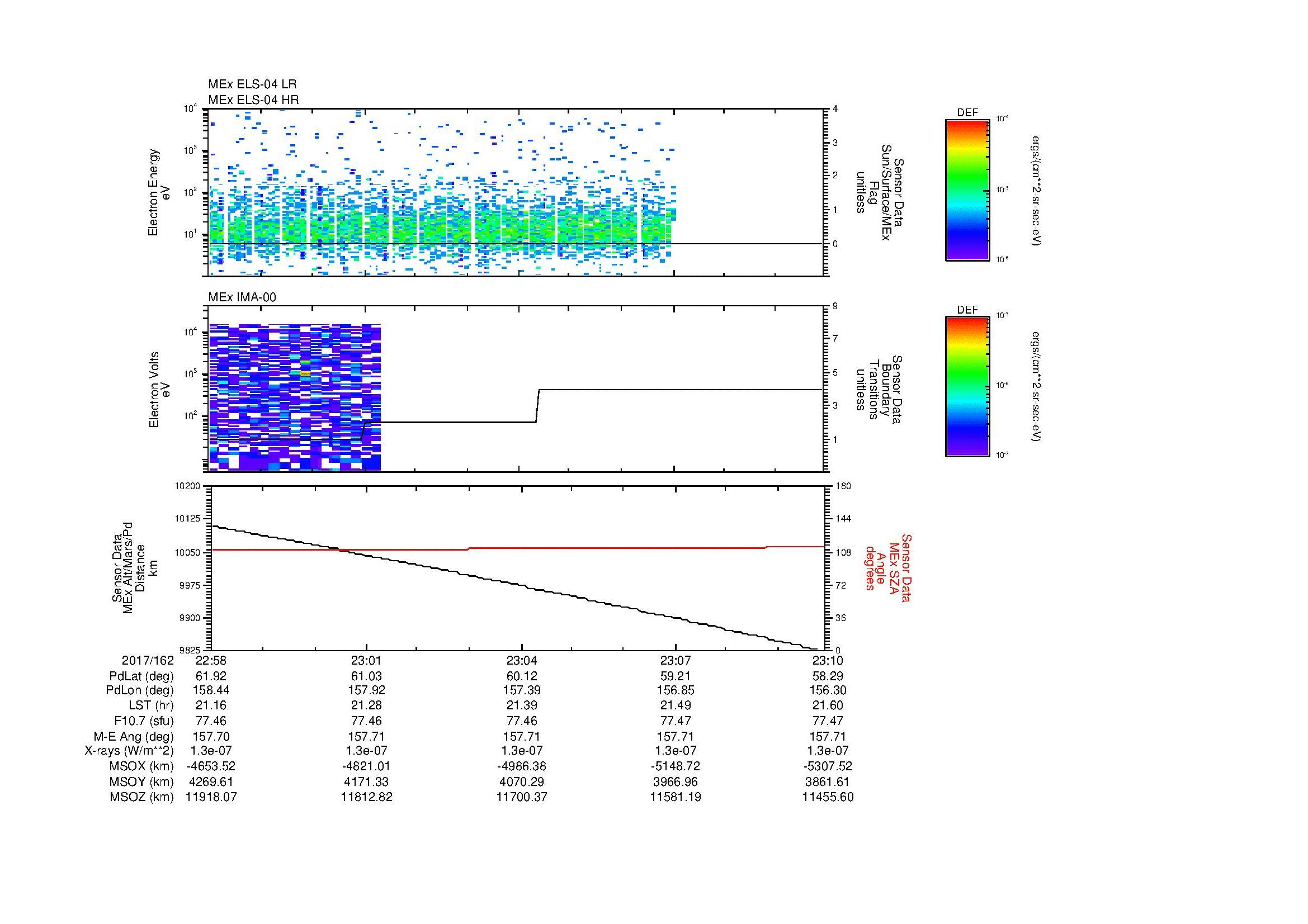Click the 'M-E Ang (deg)' row label
Image resolution: width=1308 pixels, height=924 pixels.
pyautogui.click(x=134, y=736)
